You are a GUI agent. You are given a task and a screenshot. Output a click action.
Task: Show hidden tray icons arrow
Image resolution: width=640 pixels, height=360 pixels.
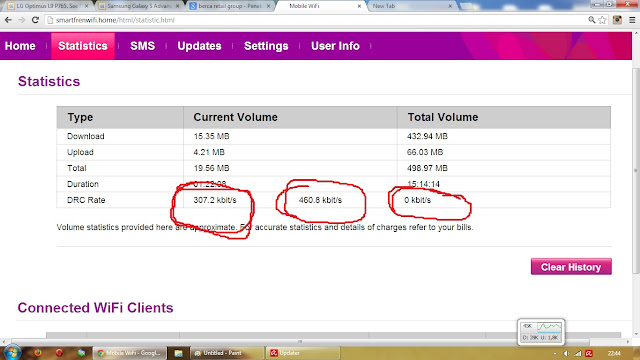coord(555,353)
